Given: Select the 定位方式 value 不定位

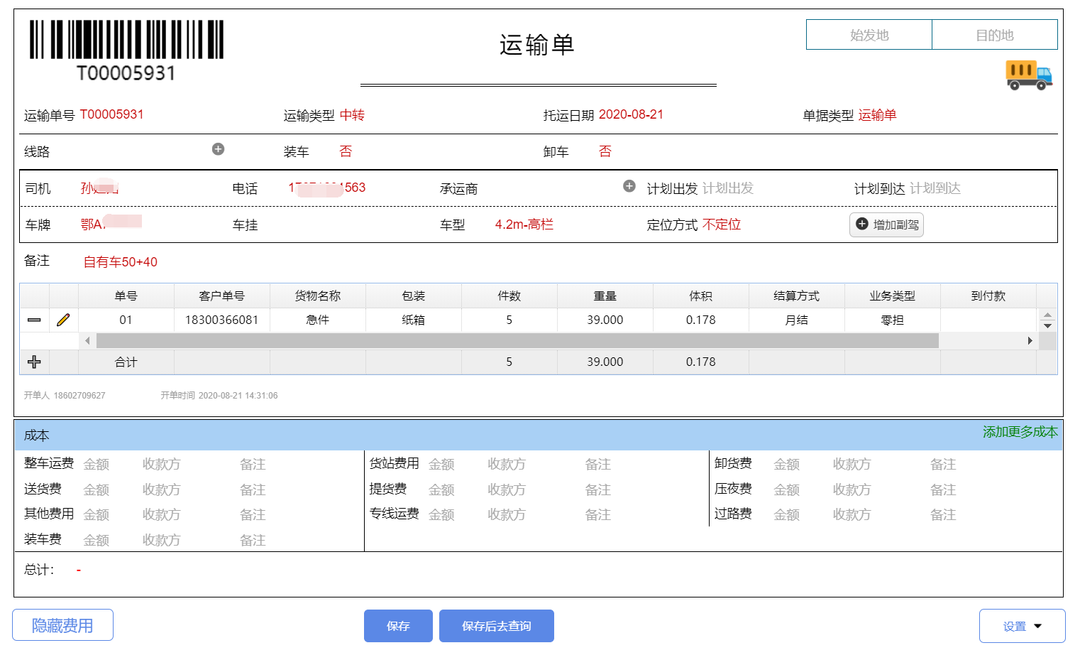Looking at the screenshot, I should point(721,225).
